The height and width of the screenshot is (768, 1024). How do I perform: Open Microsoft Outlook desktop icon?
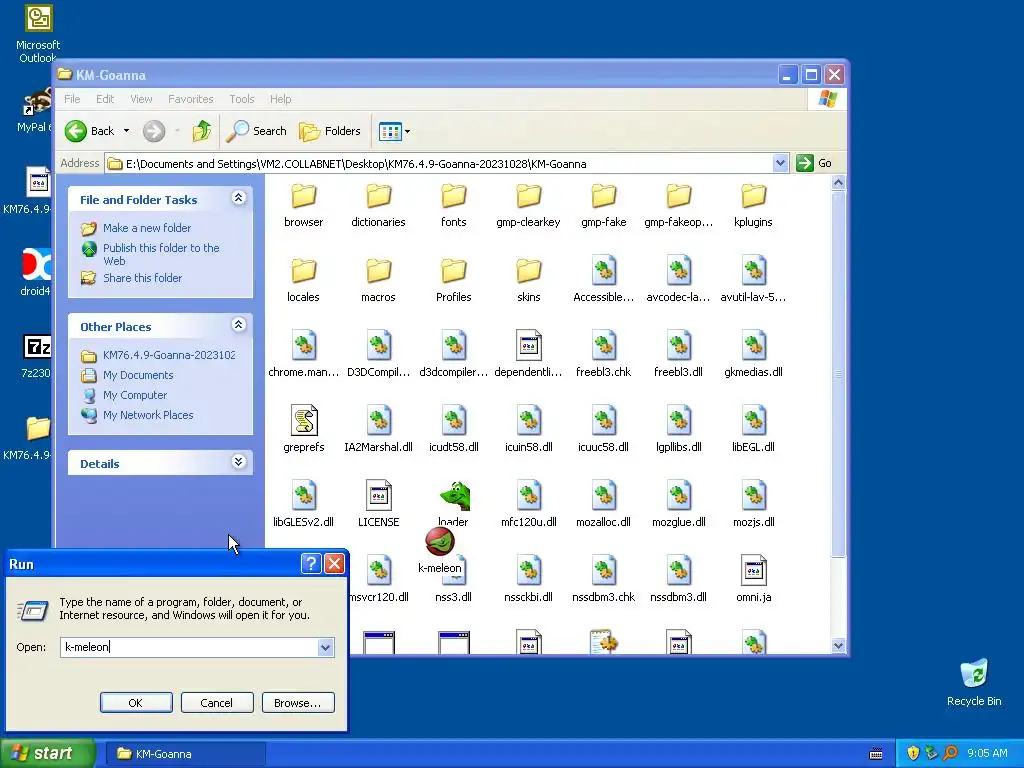point(38,33)
